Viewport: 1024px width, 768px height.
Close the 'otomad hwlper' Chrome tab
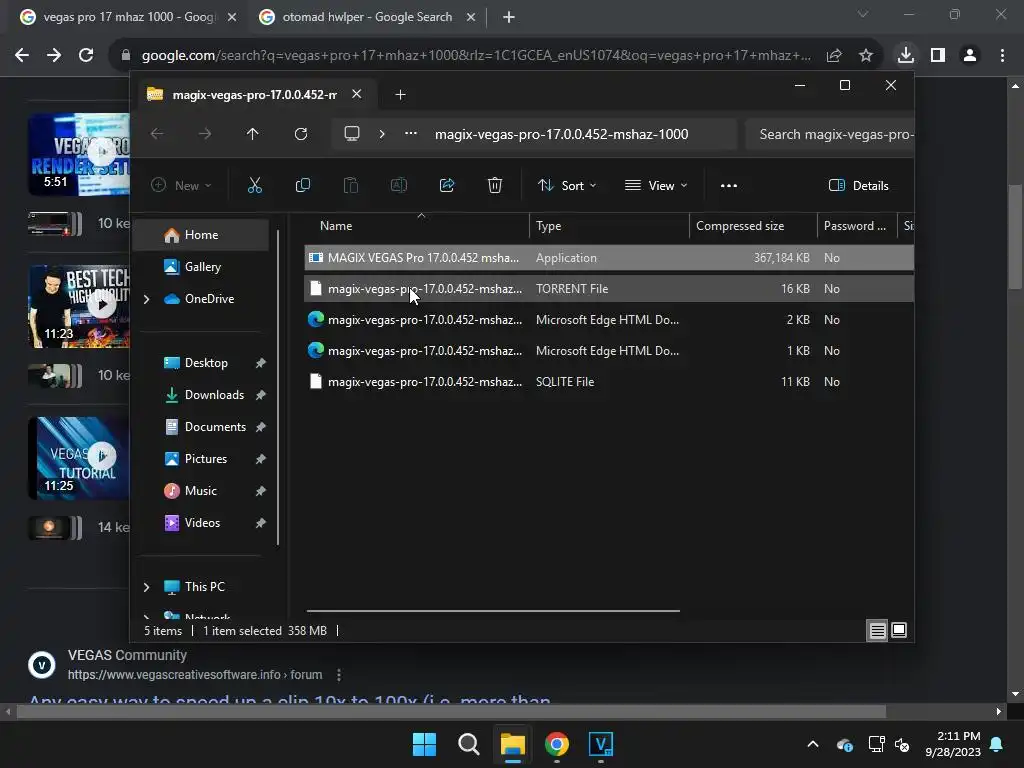(x=471, y=17)
